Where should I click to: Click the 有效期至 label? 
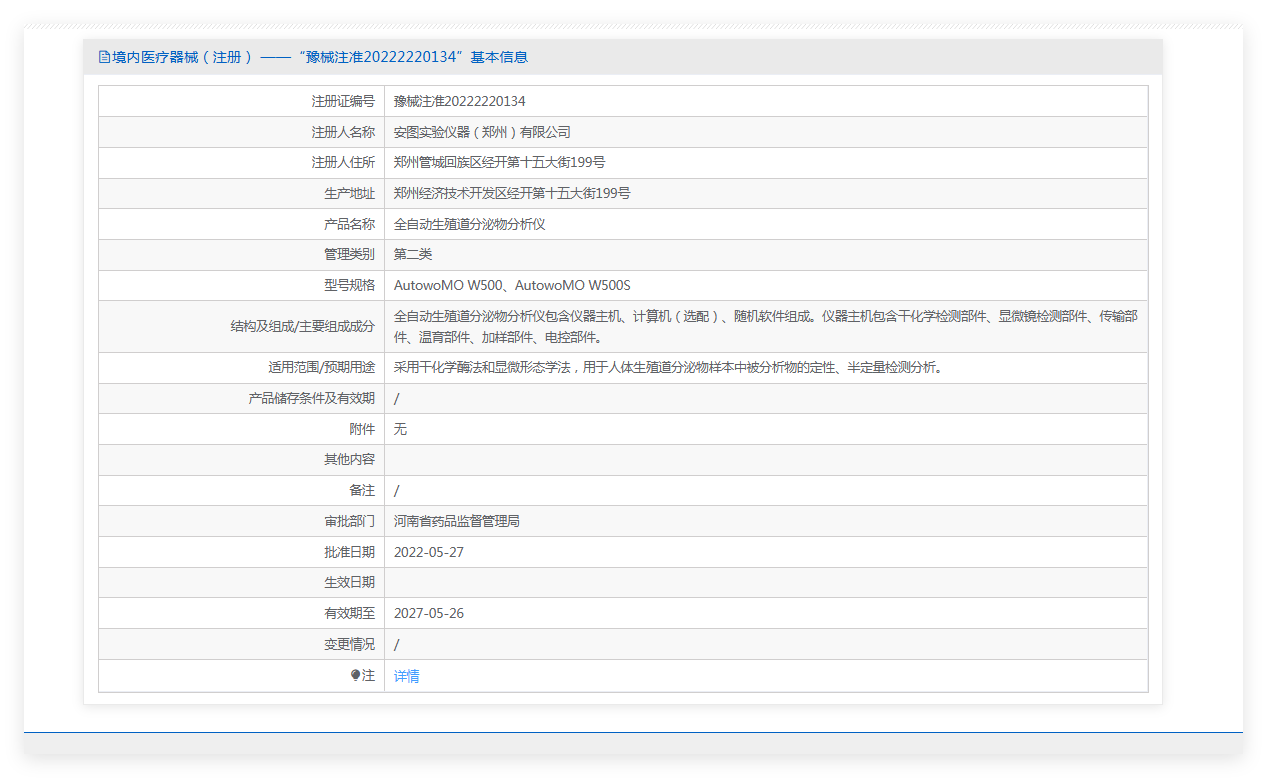point(349,613)
